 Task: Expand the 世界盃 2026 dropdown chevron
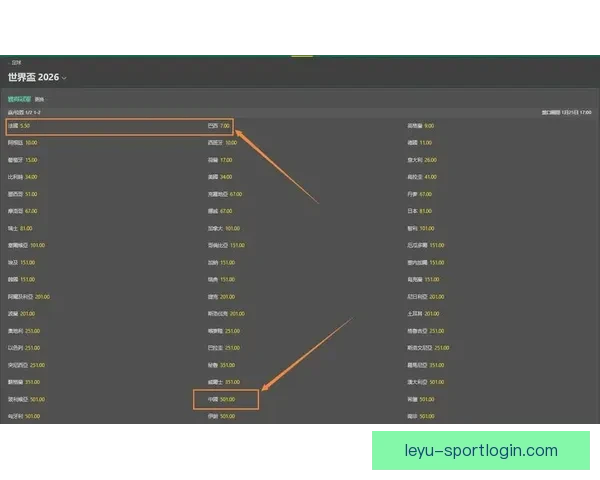point(64,78)
